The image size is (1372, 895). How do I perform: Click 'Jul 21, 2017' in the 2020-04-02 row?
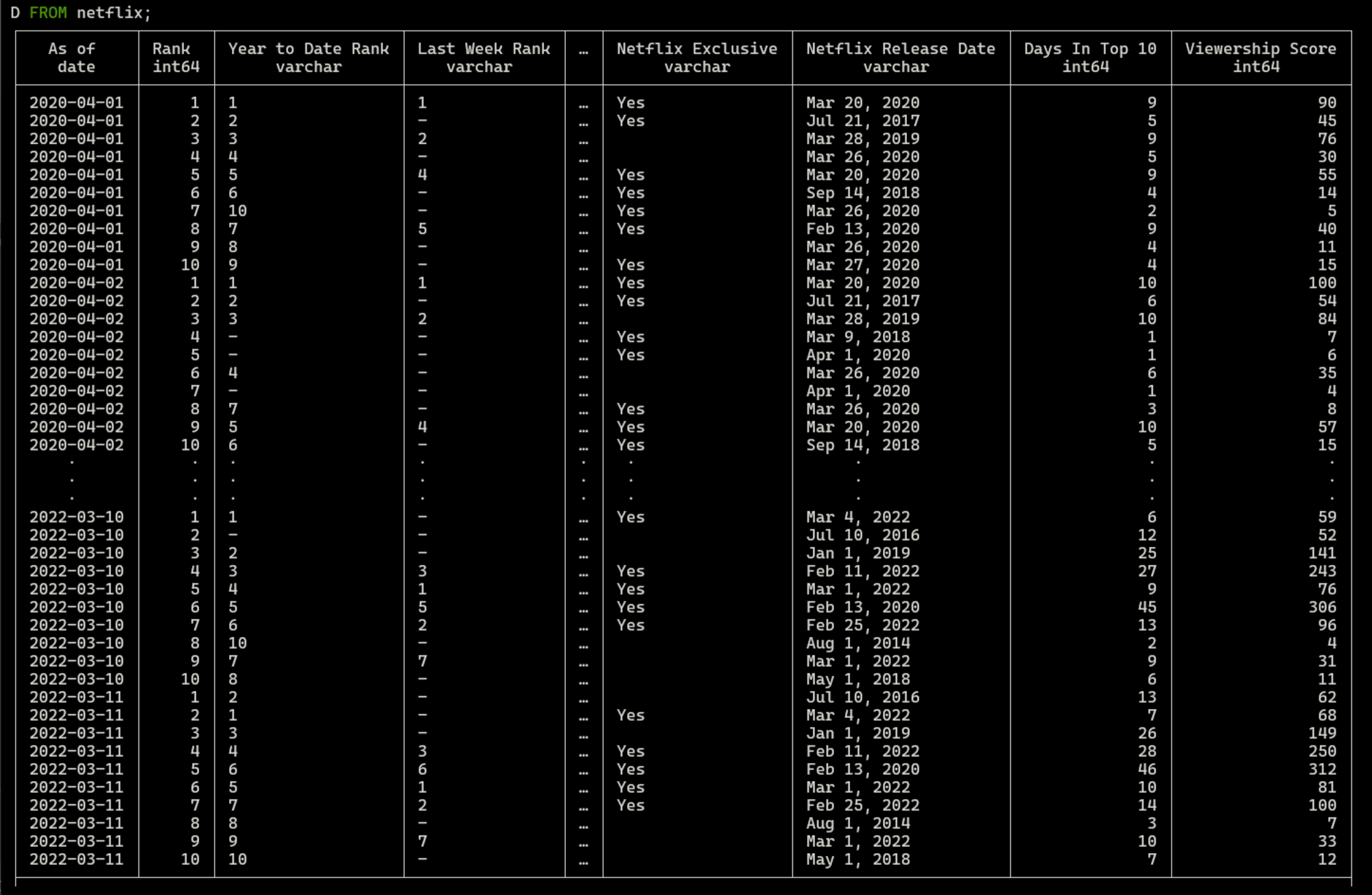click(x=862, y=301)
